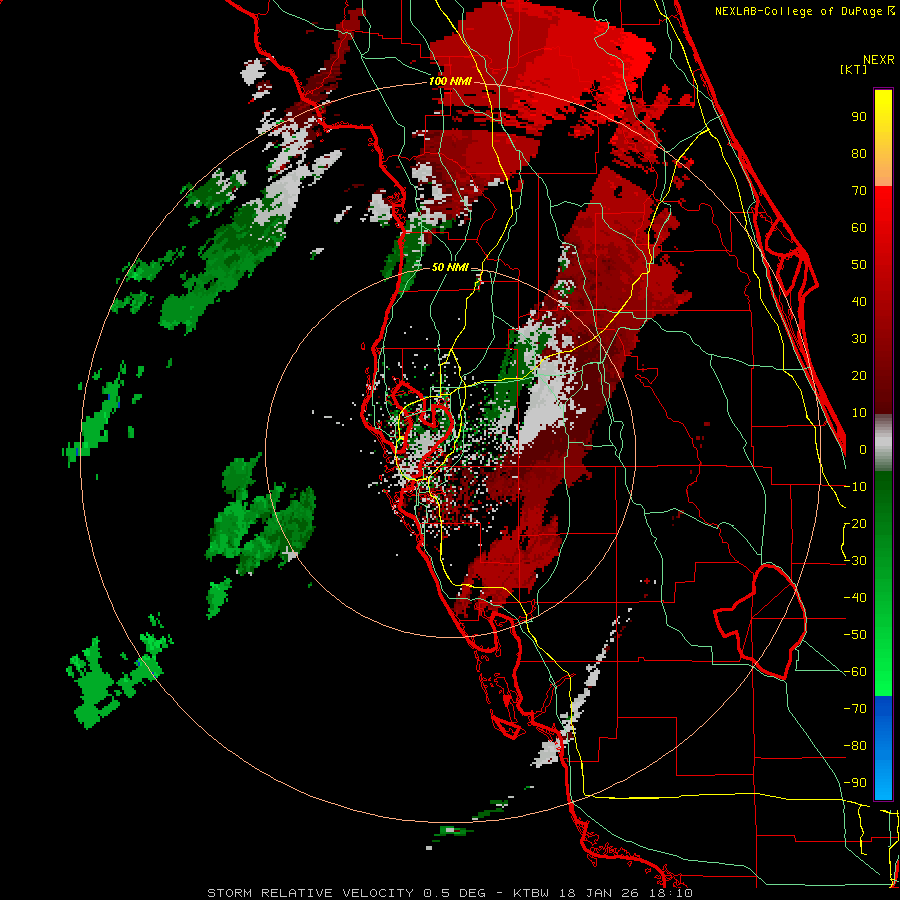Select the -50 value on velocity scale
The image size is (900, 900).
pos(855,635)
